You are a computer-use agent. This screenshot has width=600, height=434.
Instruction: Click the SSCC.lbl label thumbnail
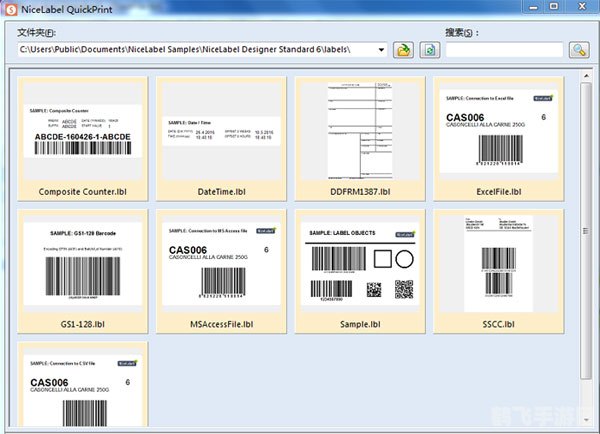pyautogui.click(x=497, y=263)
